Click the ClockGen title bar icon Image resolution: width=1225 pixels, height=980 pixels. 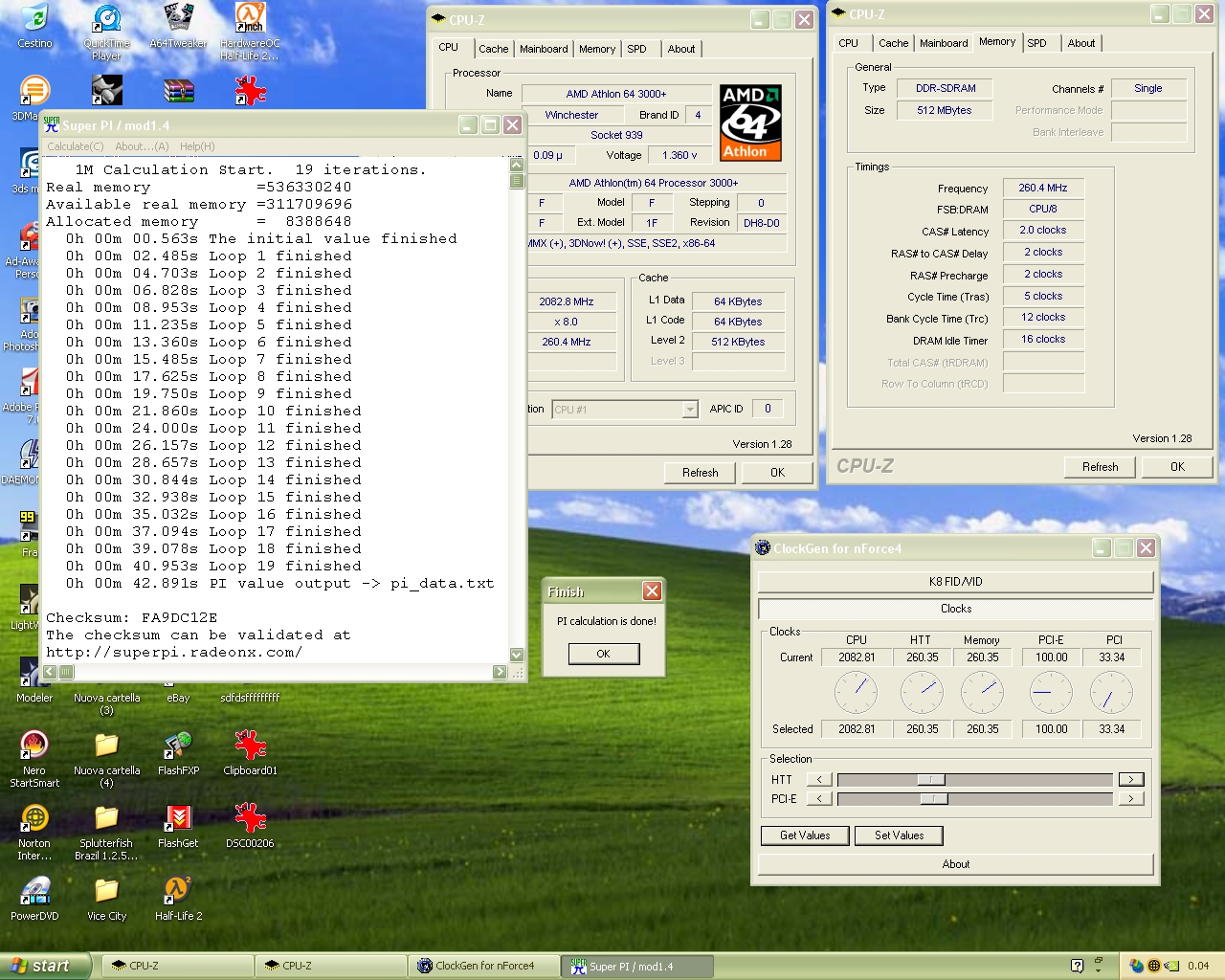coord(763,547)
